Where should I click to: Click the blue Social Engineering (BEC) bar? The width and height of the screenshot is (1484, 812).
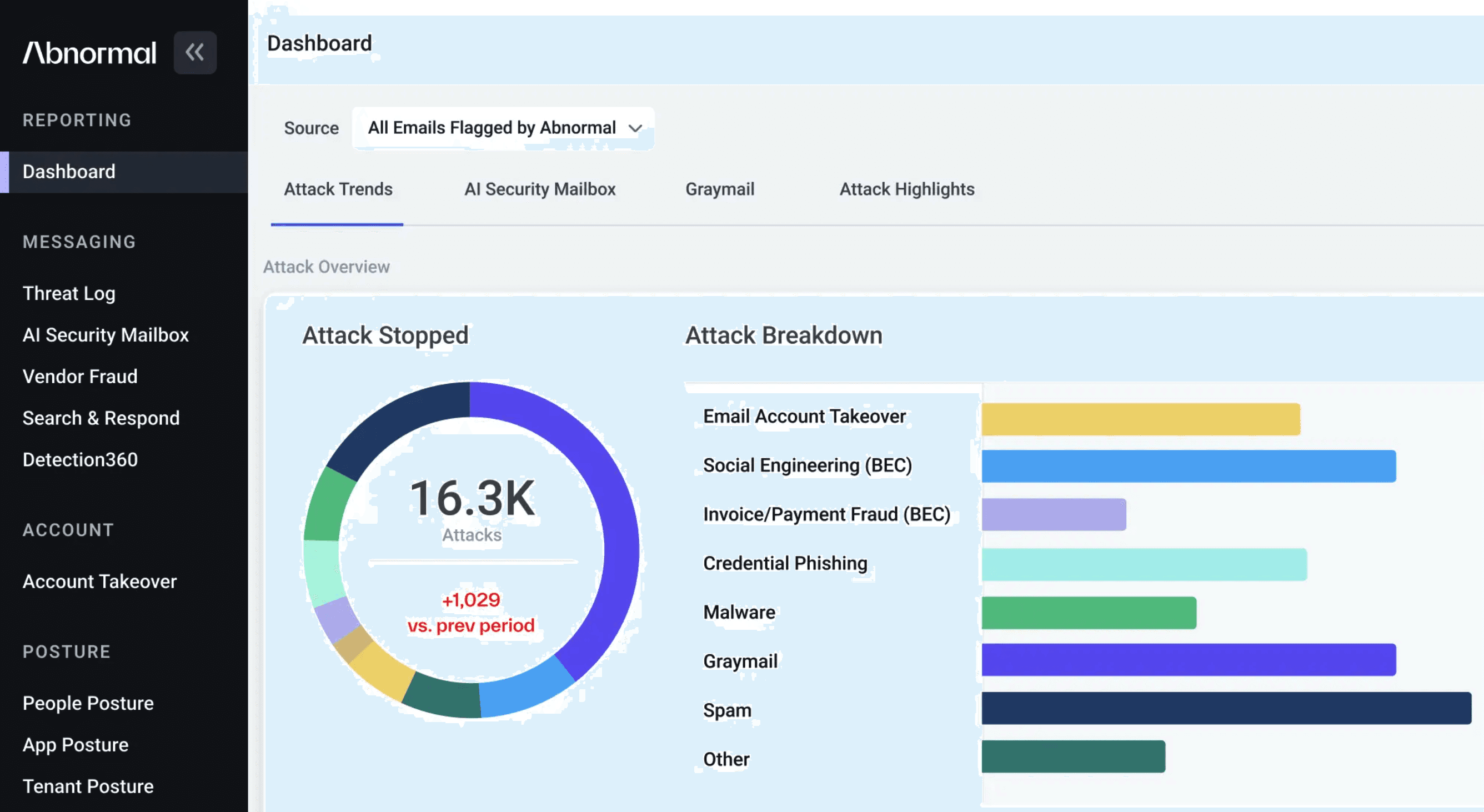pyautogui.click(x=1189, y=466)
